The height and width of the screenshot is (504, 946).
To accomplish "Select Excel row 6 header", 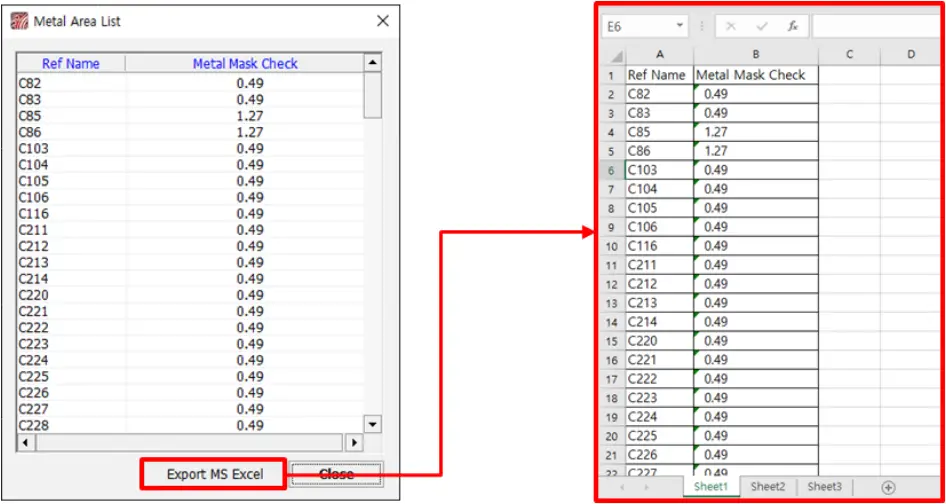I will (x=611, y=170).
